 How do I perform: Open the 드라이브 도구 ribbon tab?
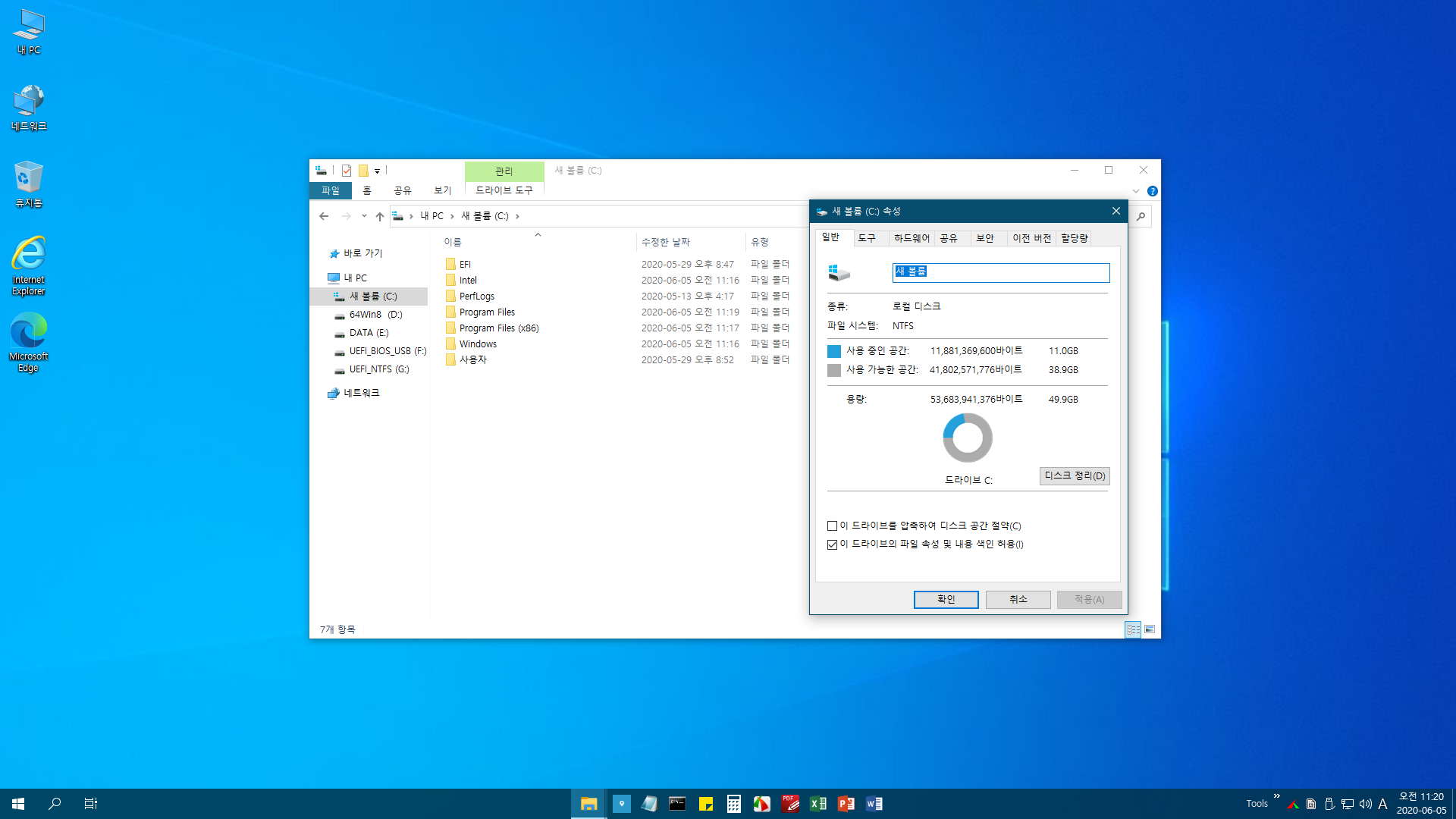tap(504, 190)
